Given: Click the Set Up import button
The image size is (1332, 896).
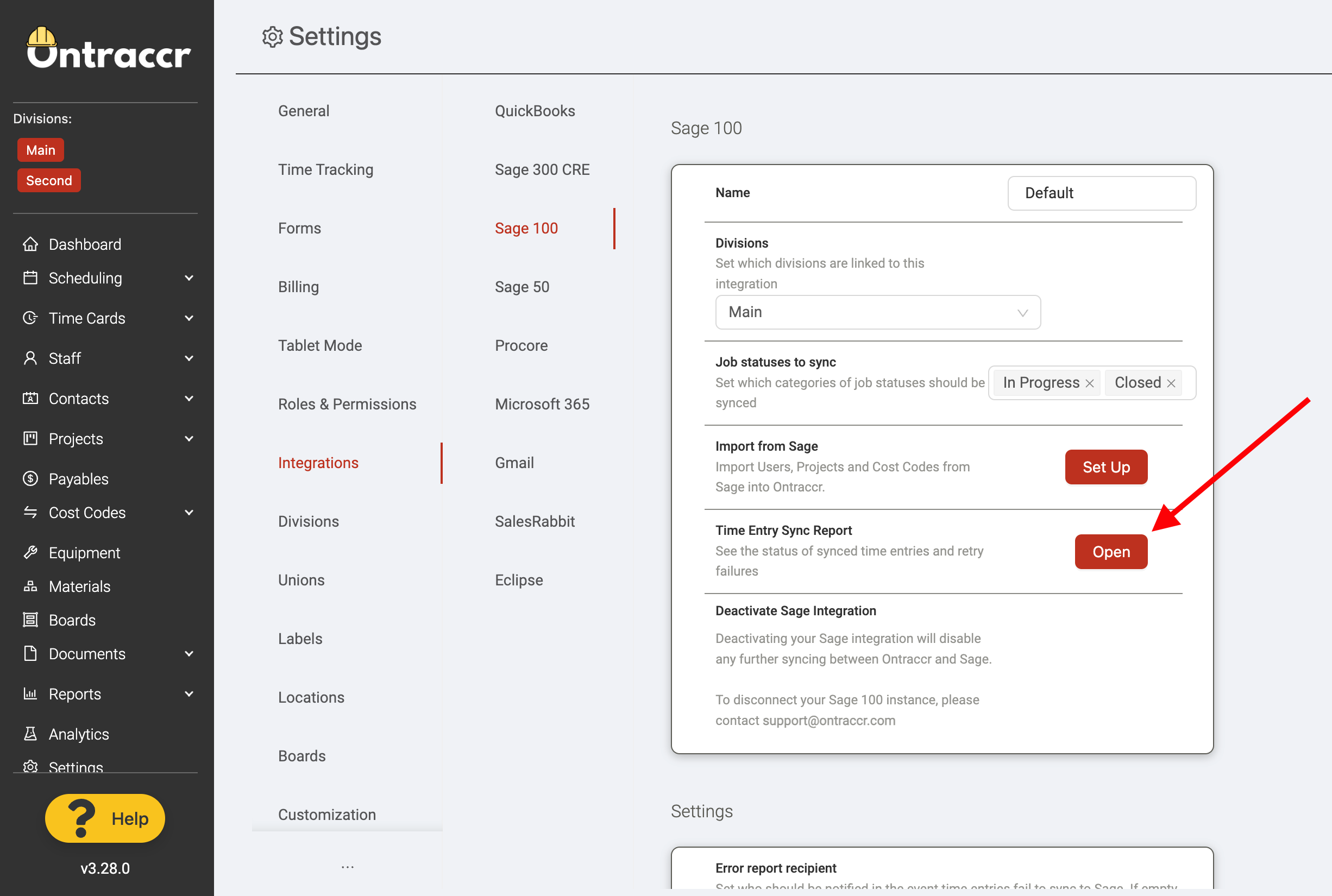Looking at the screenshot, I should [x=1105, y=467].
